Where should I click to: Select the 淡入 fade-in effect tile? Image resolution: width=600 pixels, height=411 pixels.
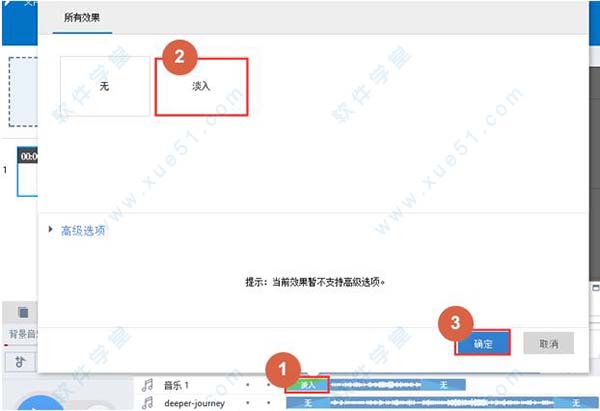[201, 86]
